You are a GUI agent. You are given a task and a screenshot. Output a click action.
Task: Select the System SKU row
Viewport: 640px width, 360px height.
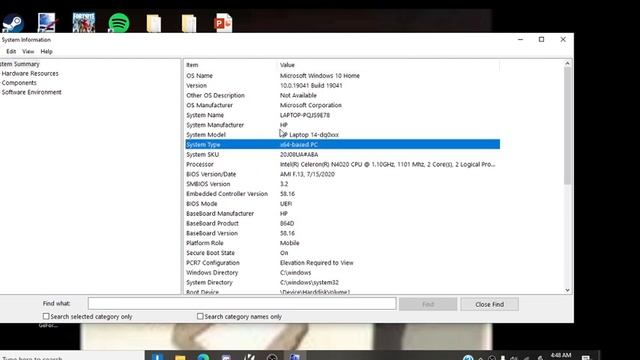click(342, 154)
